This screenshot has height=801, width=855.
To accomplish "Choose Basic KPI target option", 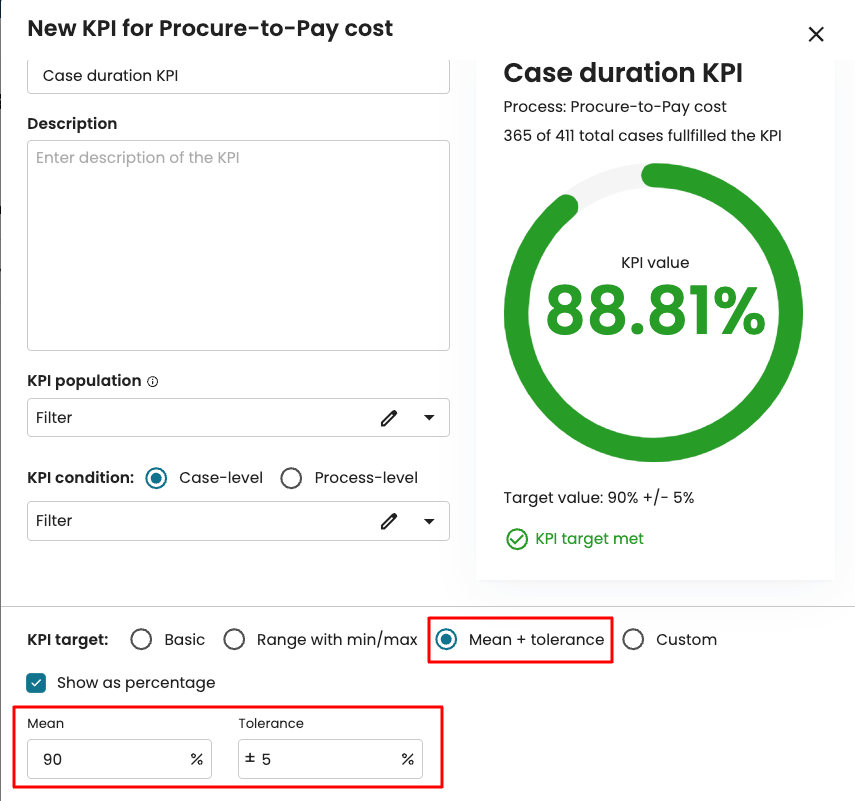I will [x=142, y=640].
